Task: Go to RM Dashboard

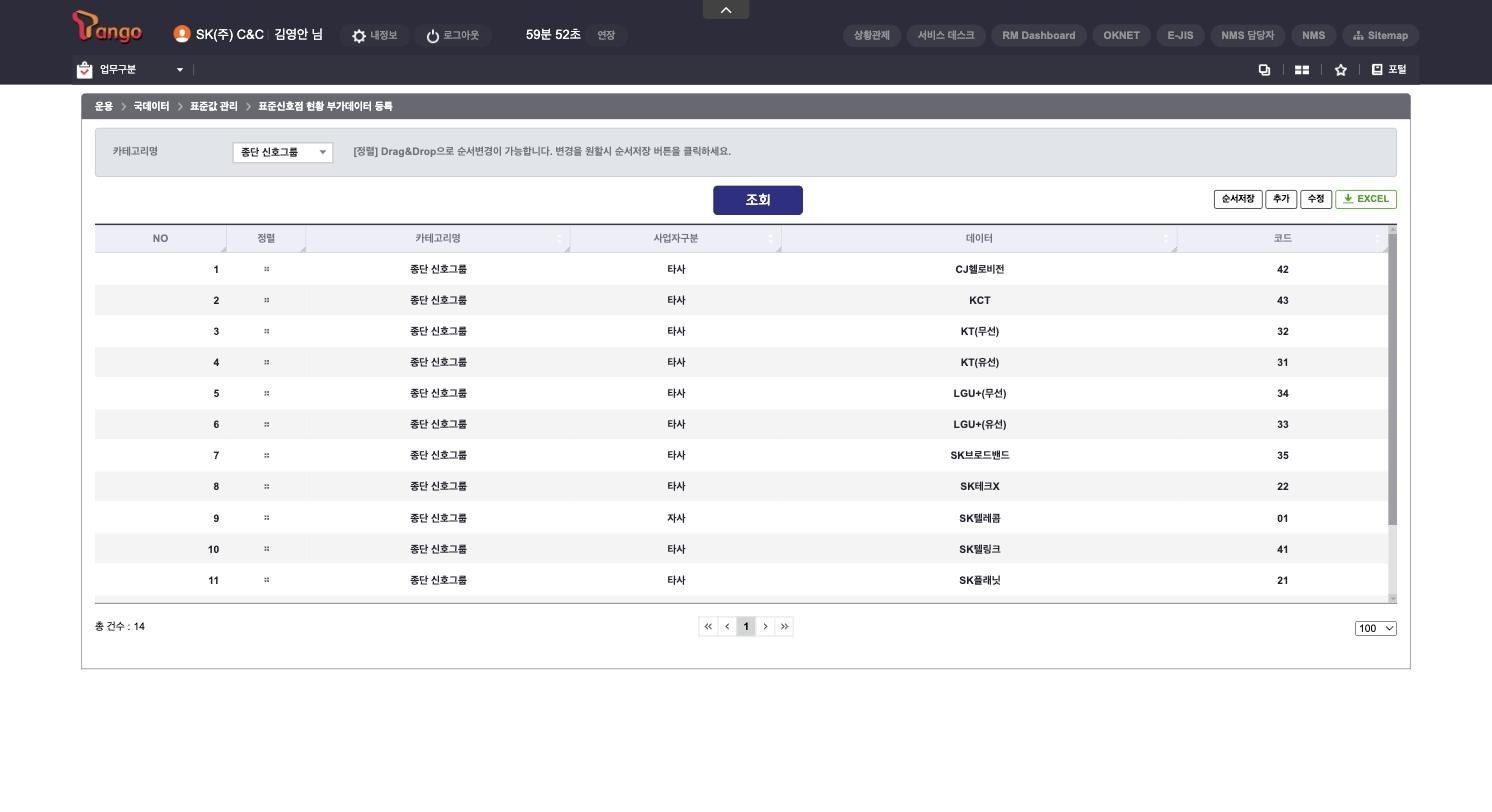Action: tap(1039, 35)
